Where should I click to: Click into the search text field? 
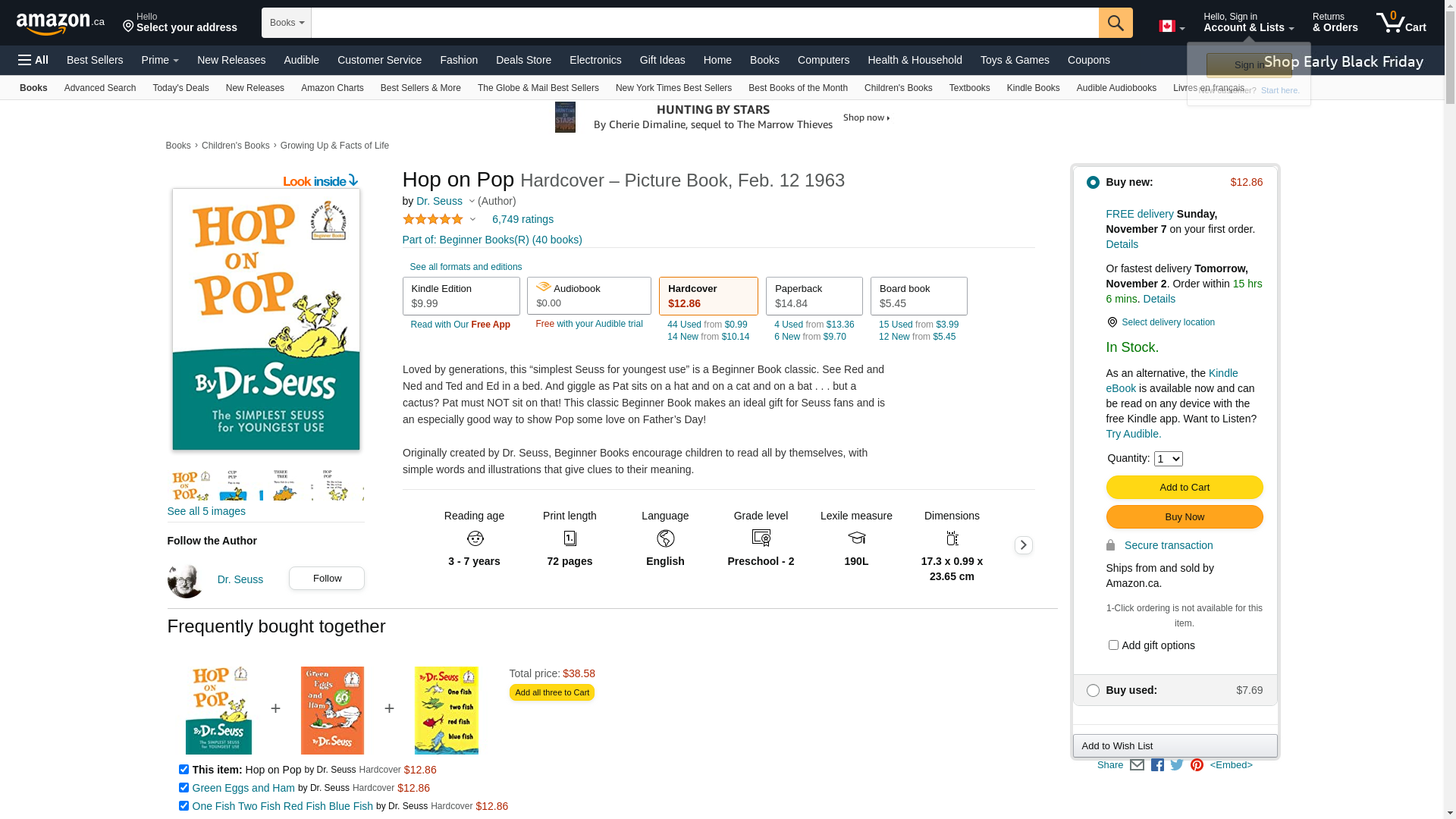tap(704, 23)
